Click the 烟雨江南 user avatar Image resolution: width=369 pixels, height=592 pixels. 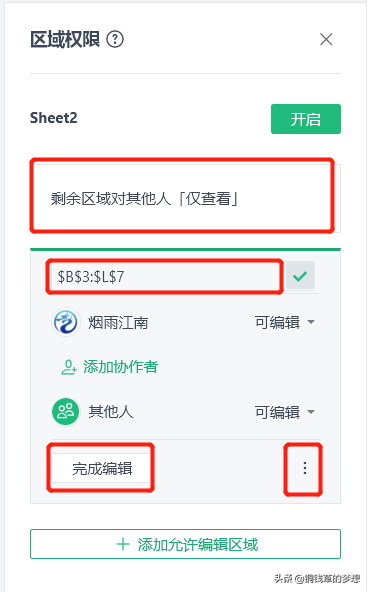pos(66,322)
